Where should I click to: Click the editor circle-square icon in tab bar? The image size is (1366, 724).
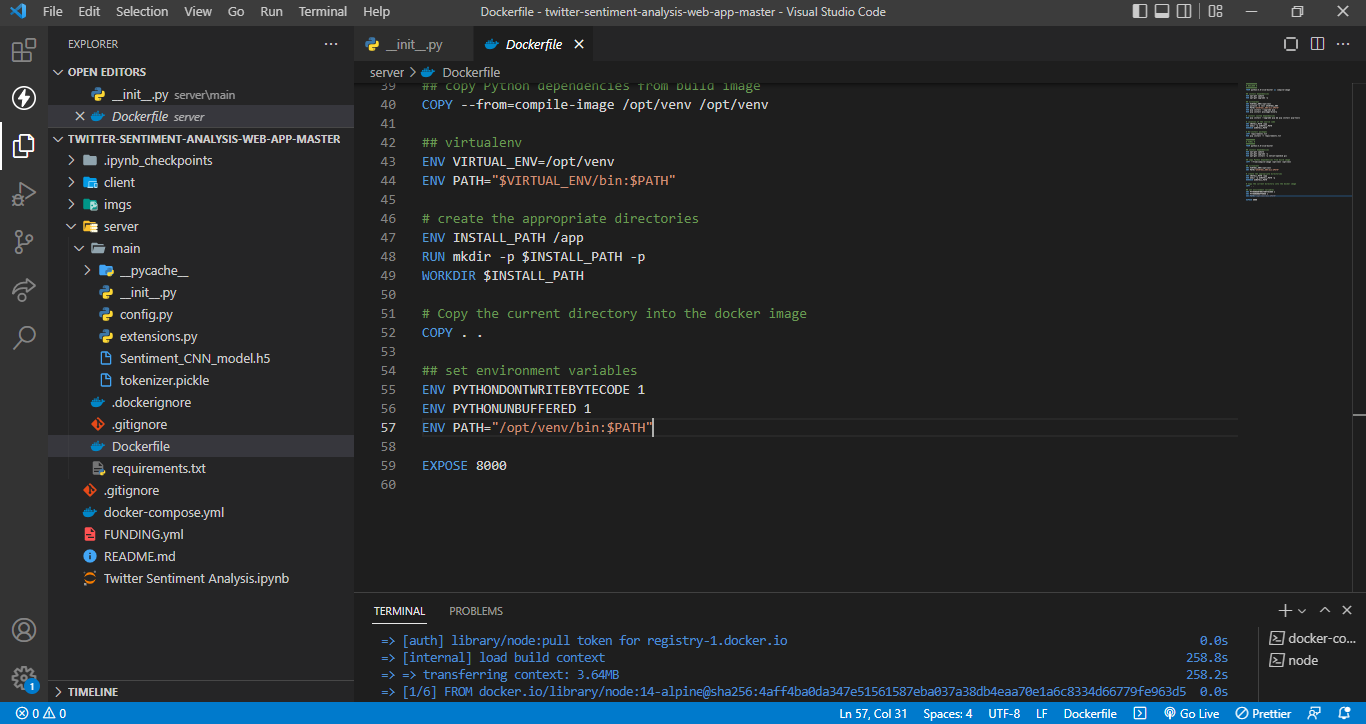tap(1291, 44)
